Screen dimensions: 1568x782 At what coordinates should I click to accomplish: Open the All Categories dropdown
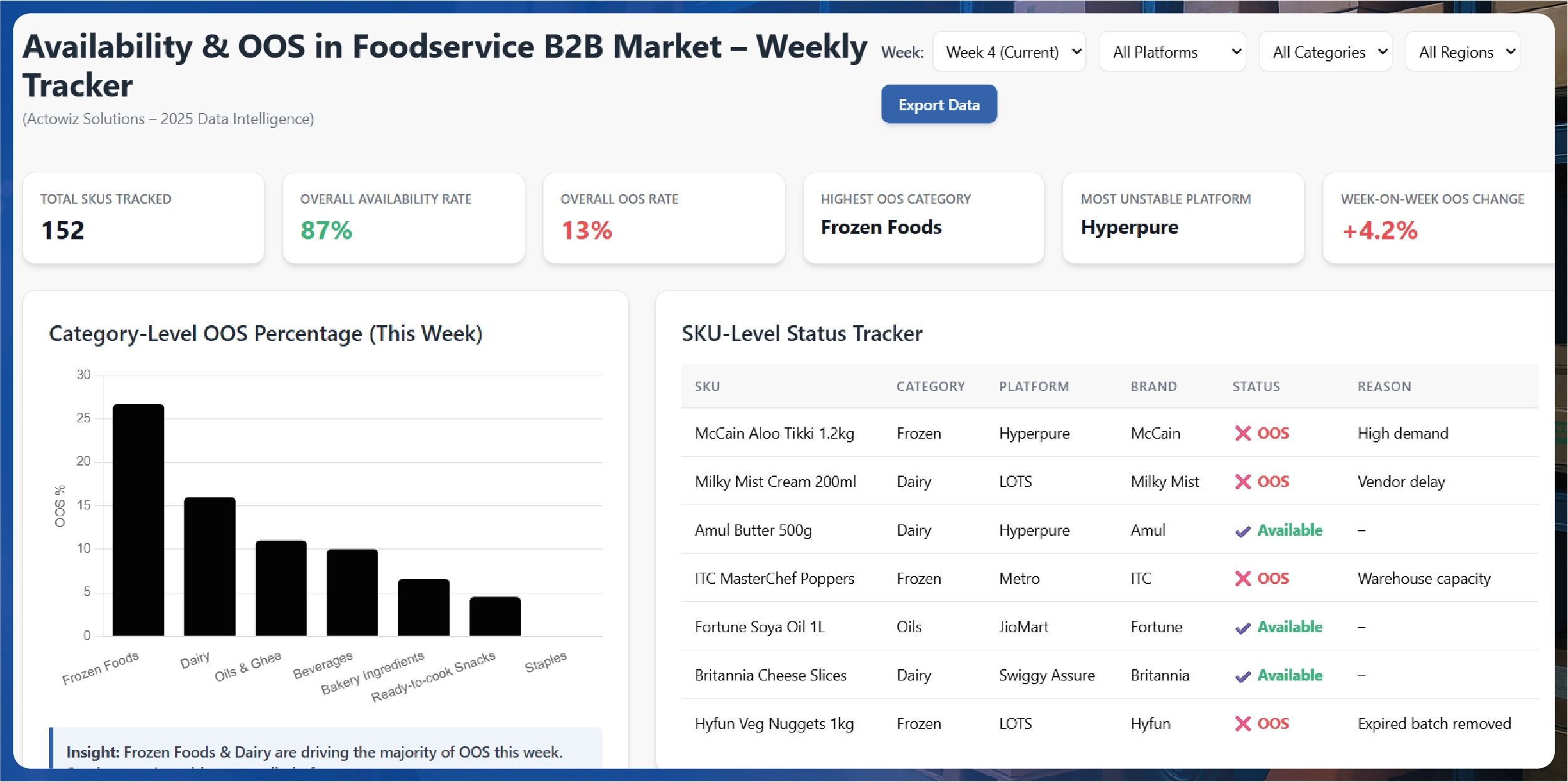[x=1325, y=52]
